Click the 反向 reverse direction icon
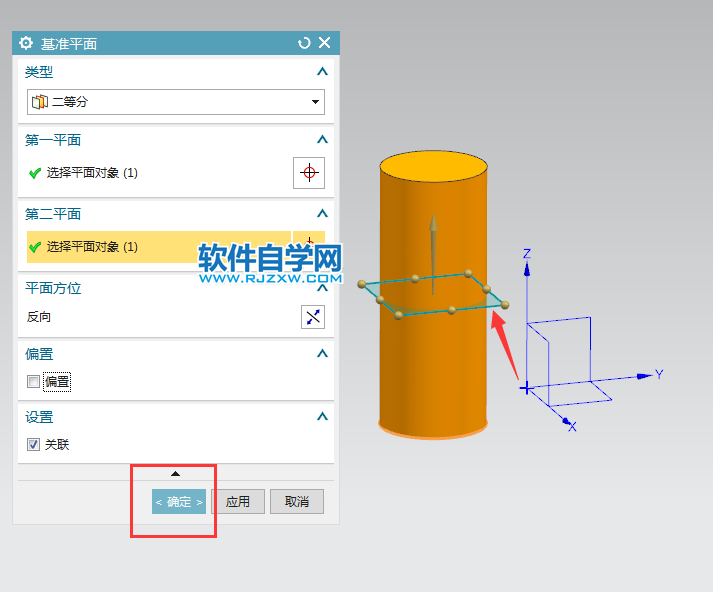This screenshot has height=592, width=713. coord(313,317)
